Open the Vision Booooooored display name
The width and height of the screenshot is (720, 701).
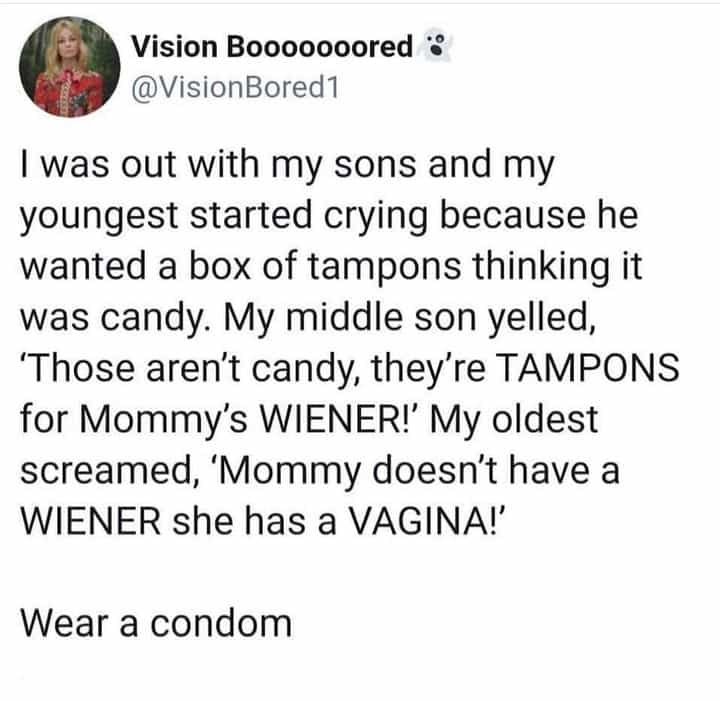click(x=271, y=47)
